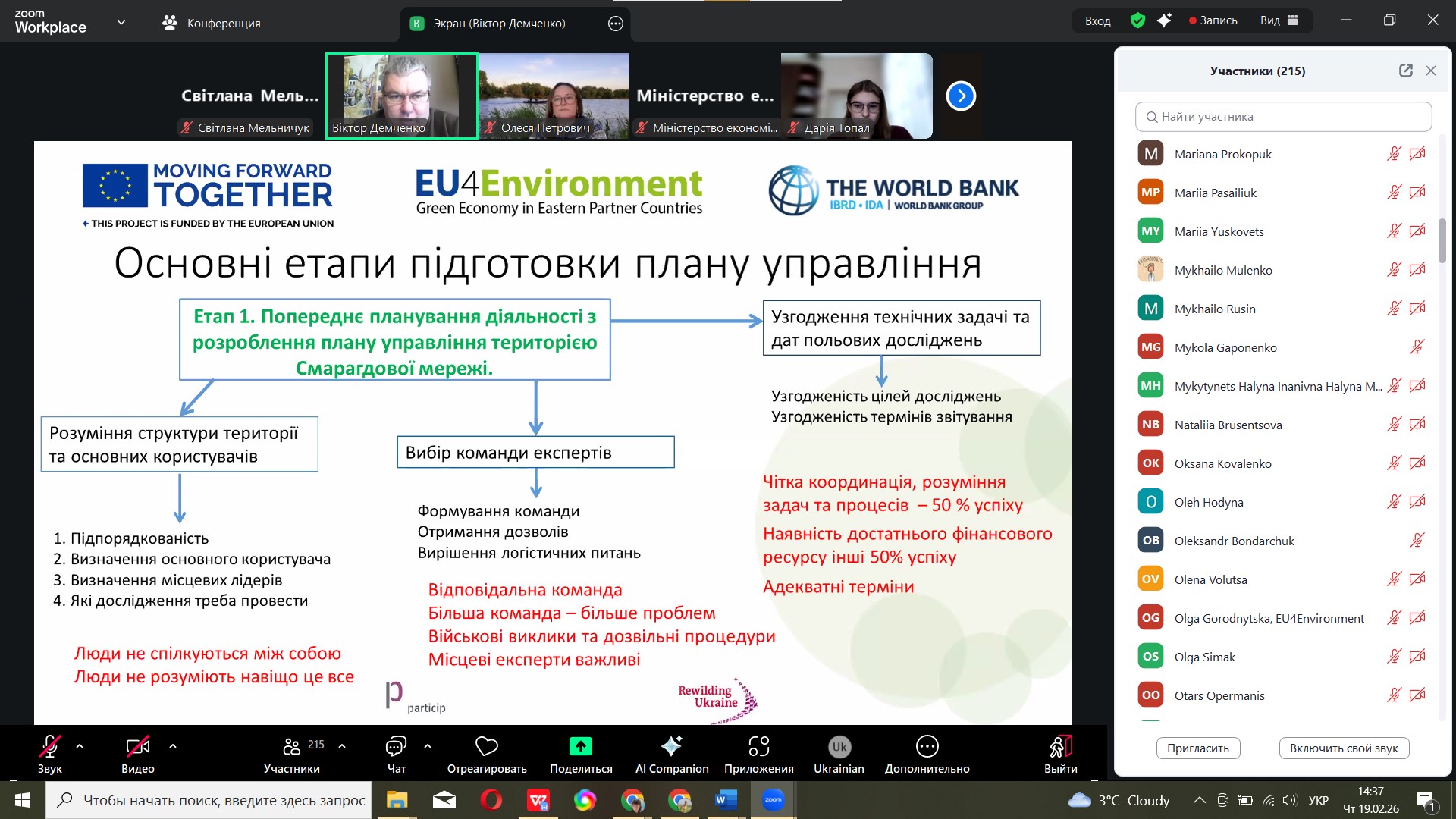Toggle the participants panel (Участники)

[x=292, y=747]
